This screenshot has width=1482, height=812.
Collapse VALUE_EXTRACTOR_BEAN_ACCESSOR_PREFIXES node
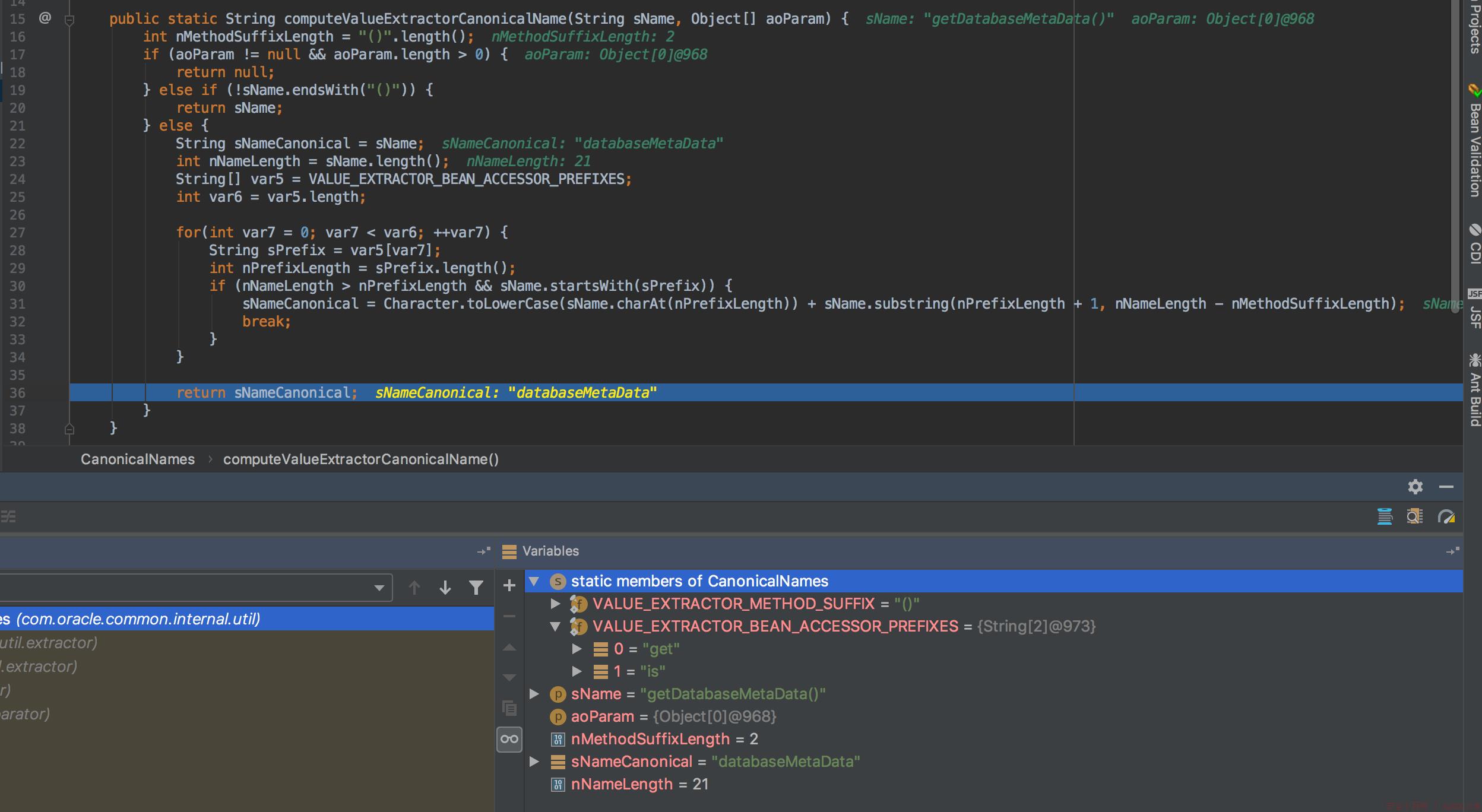point(555,626)
